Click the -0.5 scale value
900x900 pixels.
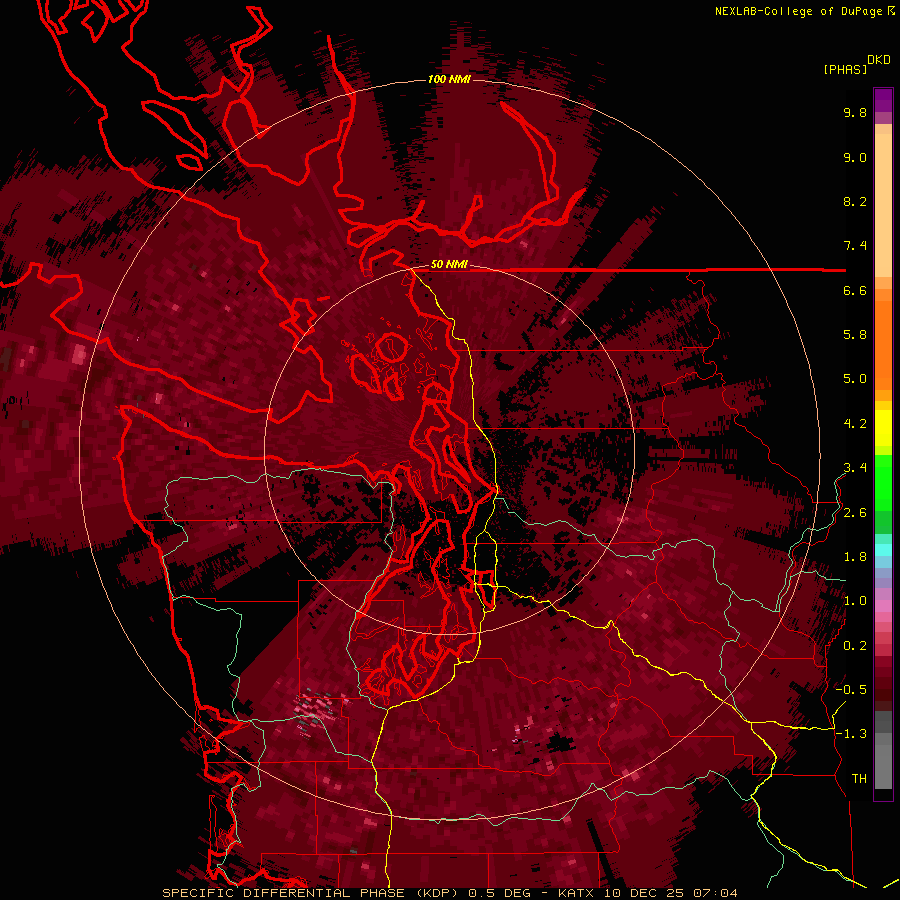(851, 690)
